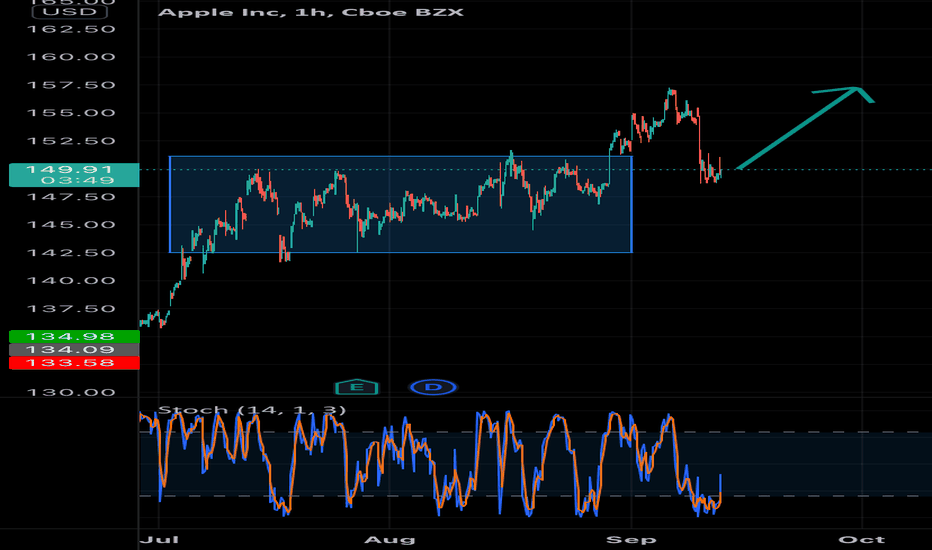
Task: Click the 160.00 price axis value
Action: [71, 57]
